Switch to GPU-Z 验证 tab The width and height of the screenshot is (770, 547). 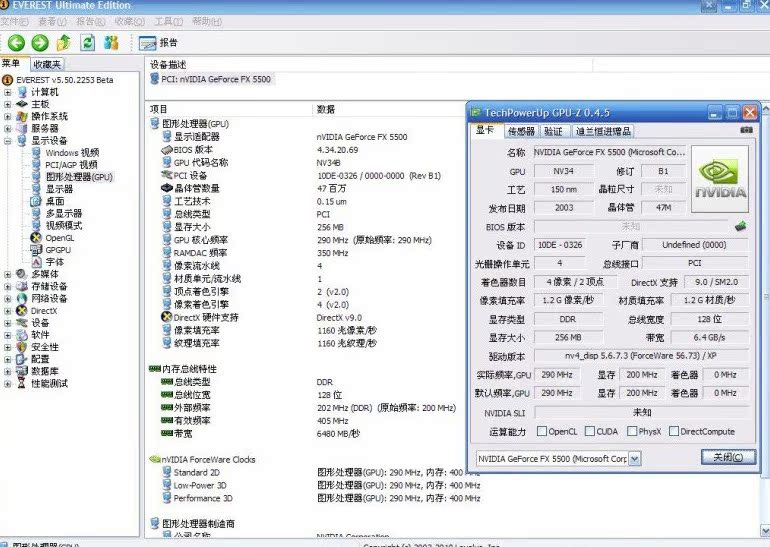coord(553,131)
